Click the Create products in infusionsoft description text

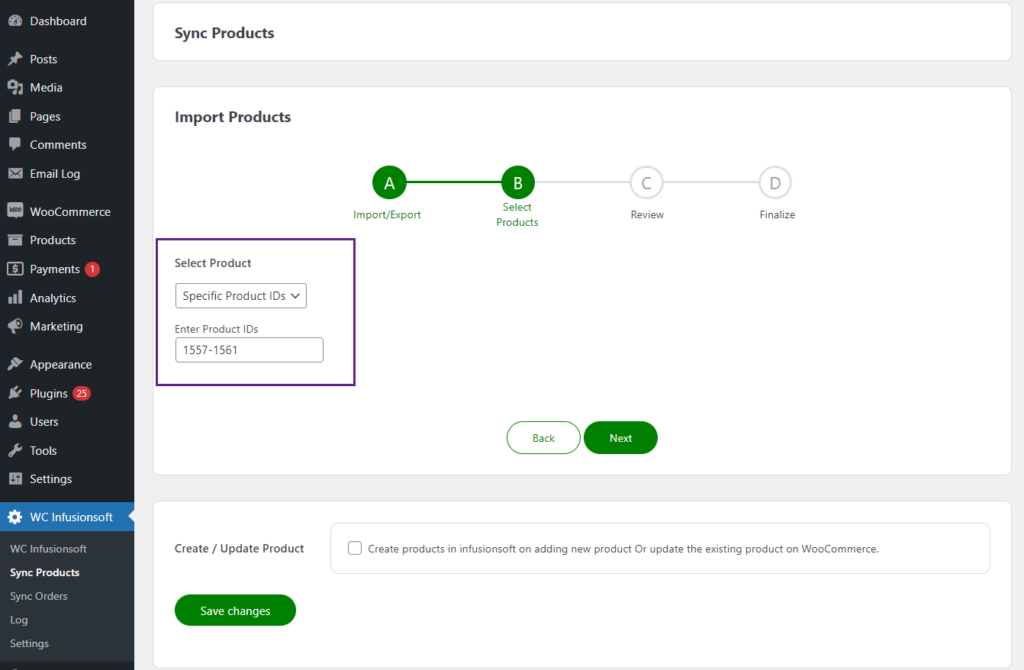[623, 549]
